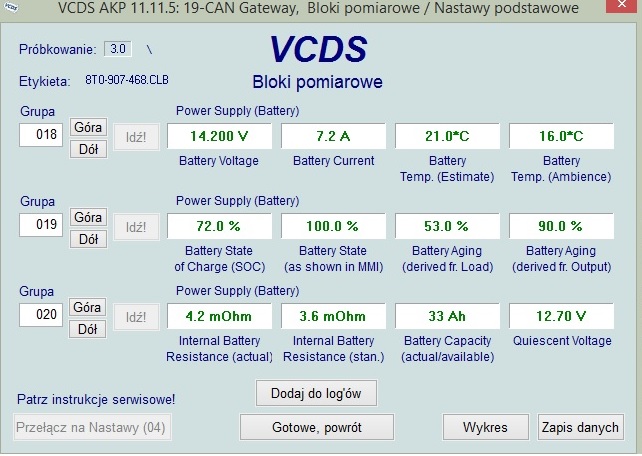Click Battery Temp. (Estimate) label
This screenshot has height=456, width=642.
pyautogui.click(x=447, y=169)
